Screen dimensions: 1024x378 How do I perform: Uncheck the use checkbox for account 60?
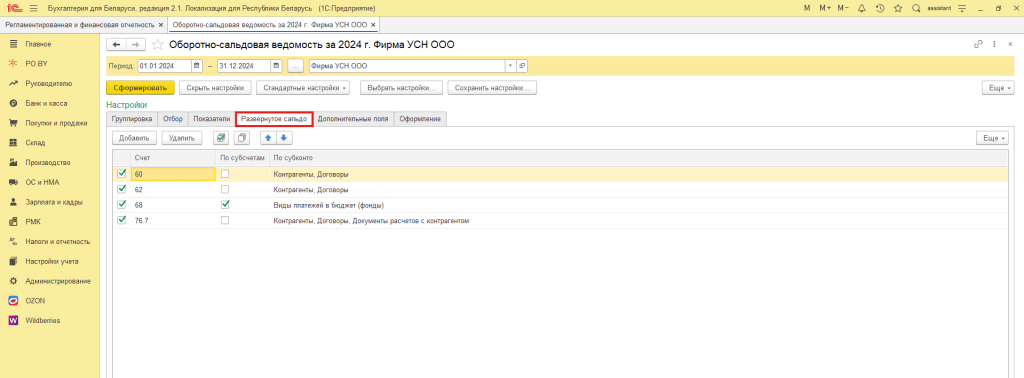pos(121,174)
